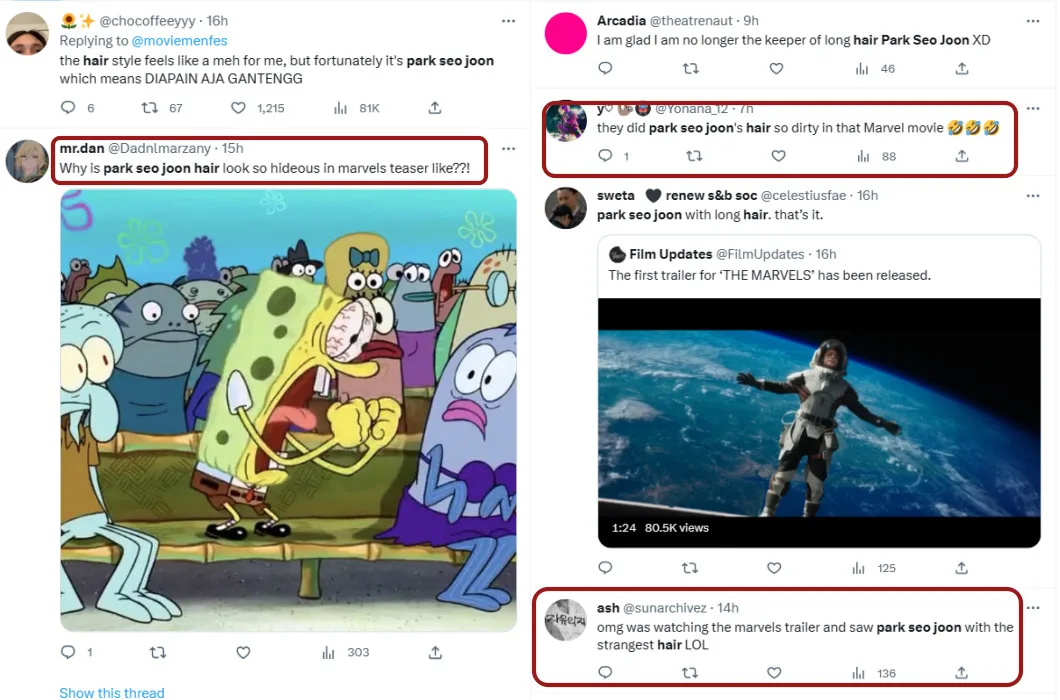The image size is (1060, 700).
Task: Share Arcadia's tweet
Action: 961,69
